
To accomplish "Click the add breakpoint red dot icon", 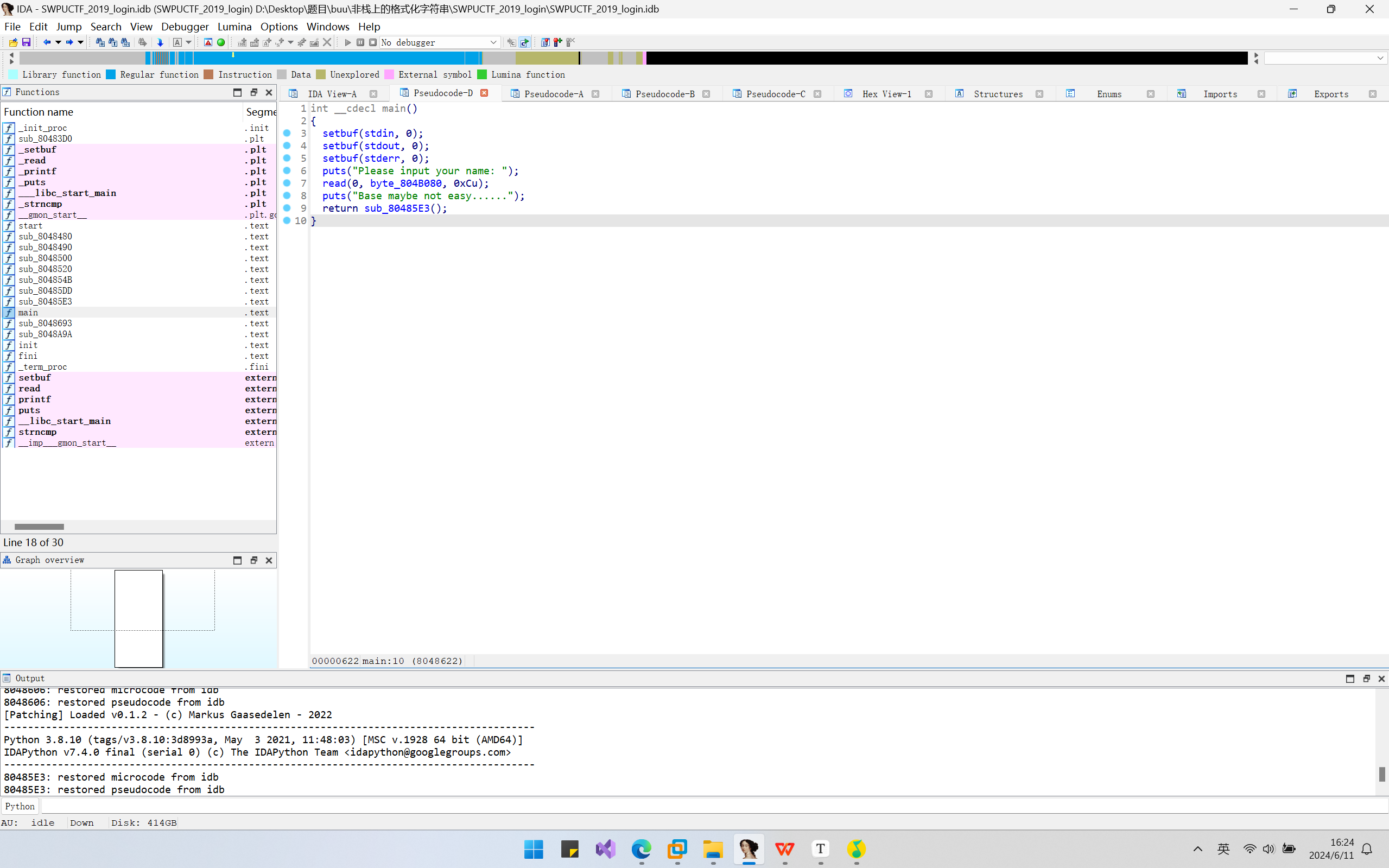I will (558, 42).
